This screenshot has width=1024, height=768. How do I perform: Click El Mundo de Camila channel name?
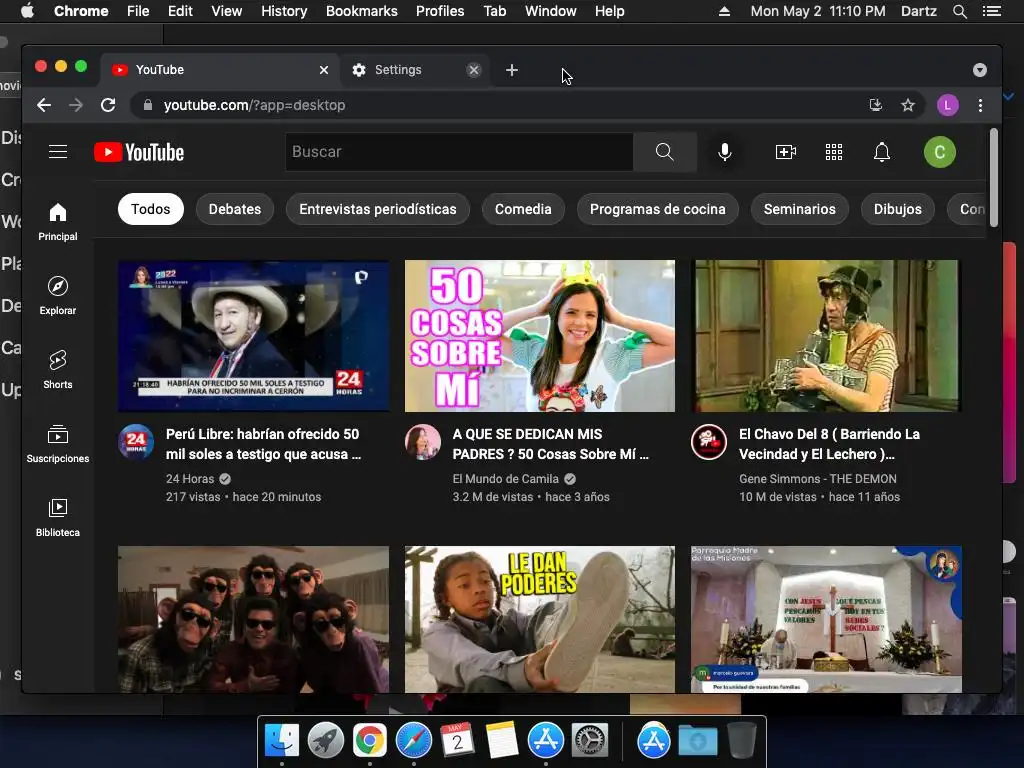pos(505,479)
